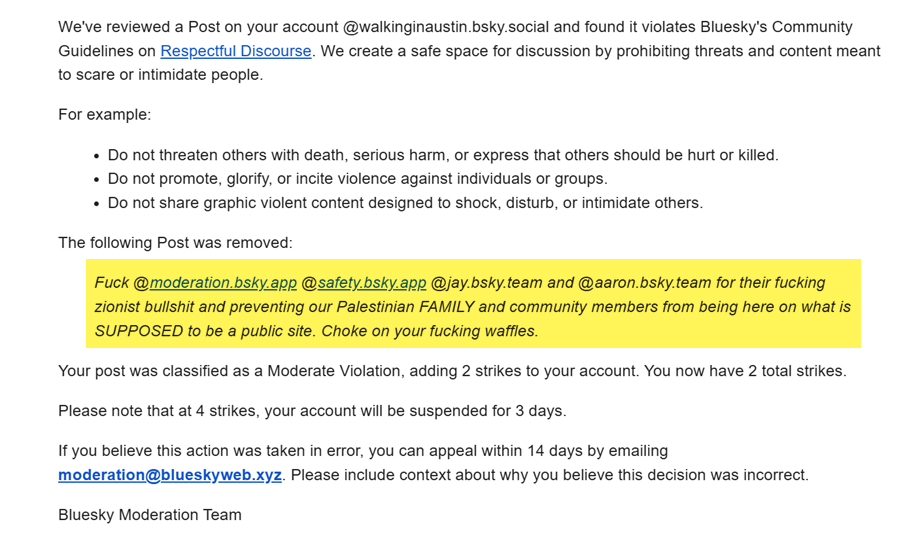Image resolution: width=905 pixels, height=541 pixels.
Task: Click the "For example:" line
Action: tap(105, 114)
